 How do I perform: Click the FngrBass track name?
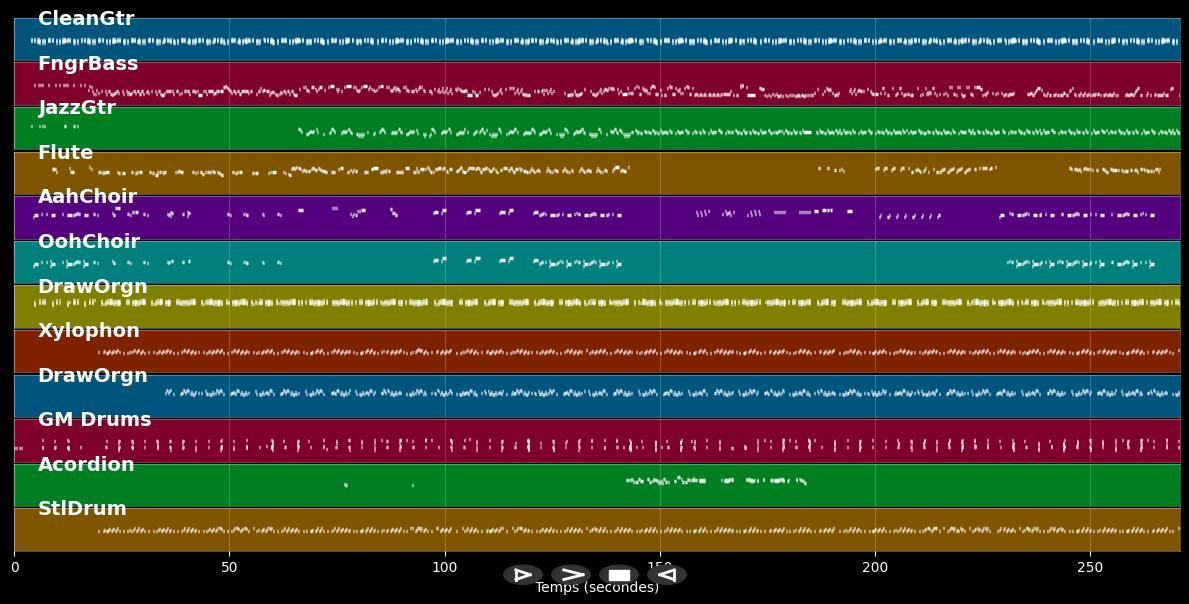pos(88,64)
